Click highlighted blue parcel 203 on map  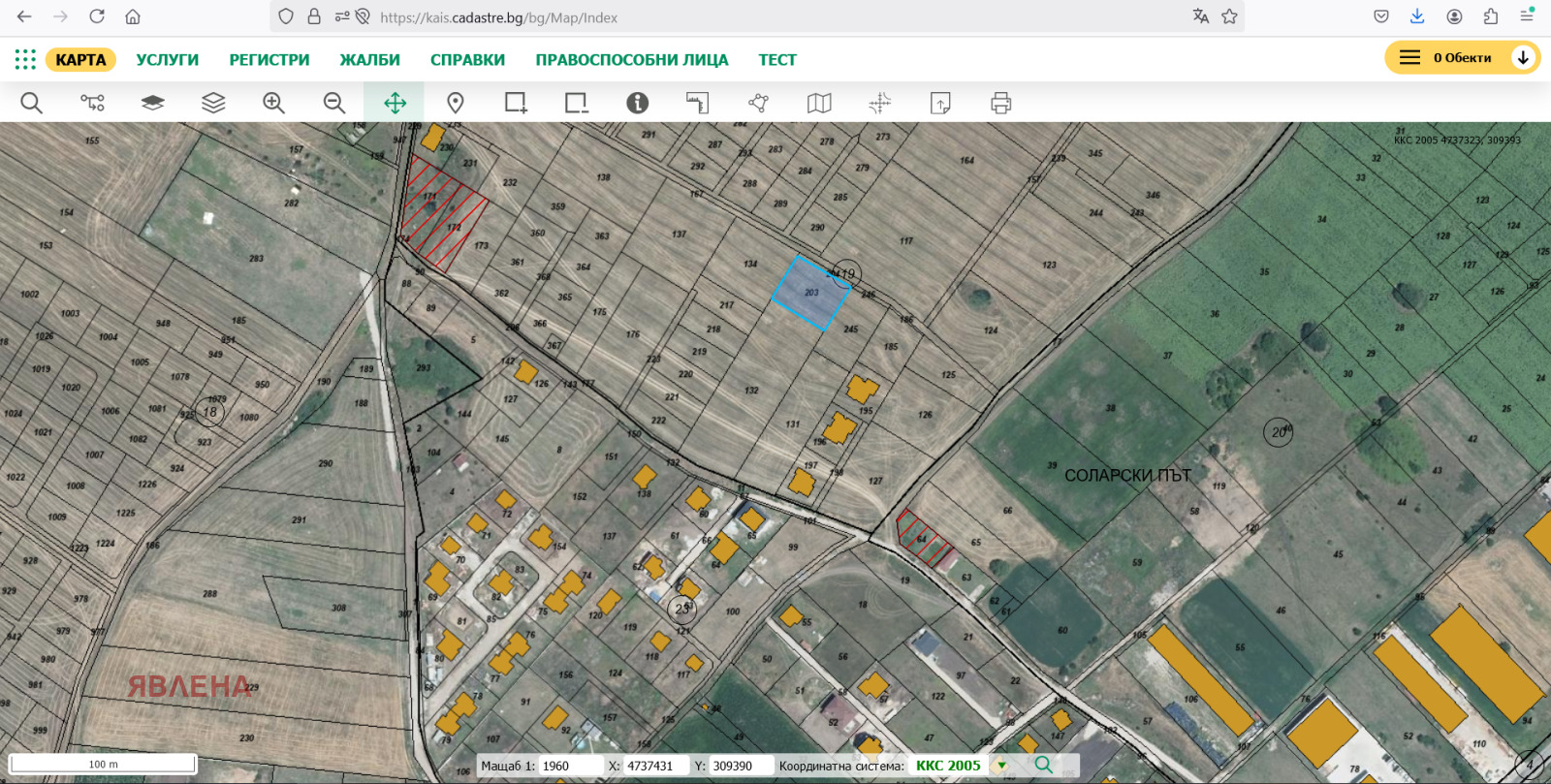[x=810, y=294]
